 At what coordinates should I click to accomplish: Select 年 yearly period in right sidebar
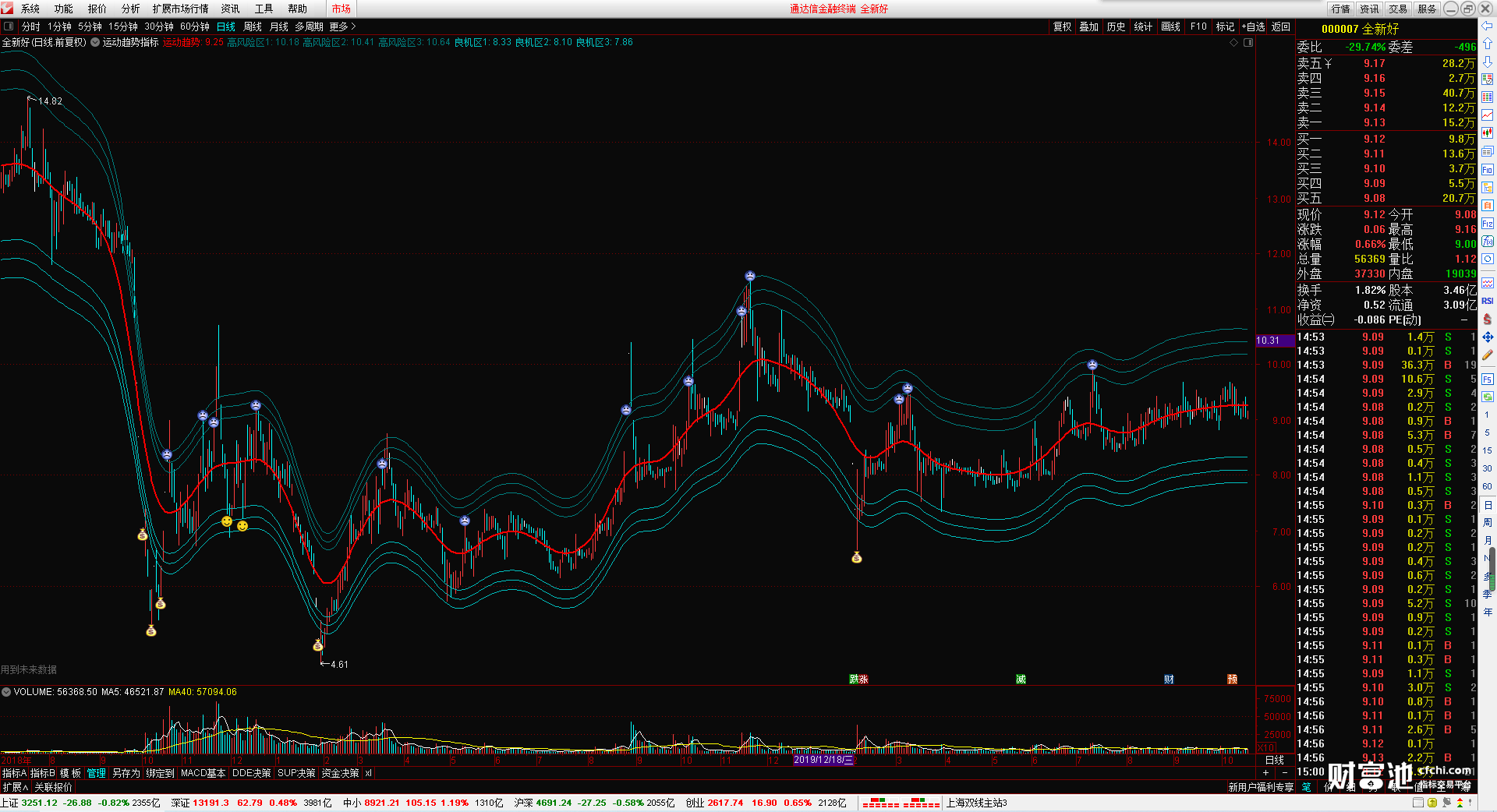pos(1488,612)
